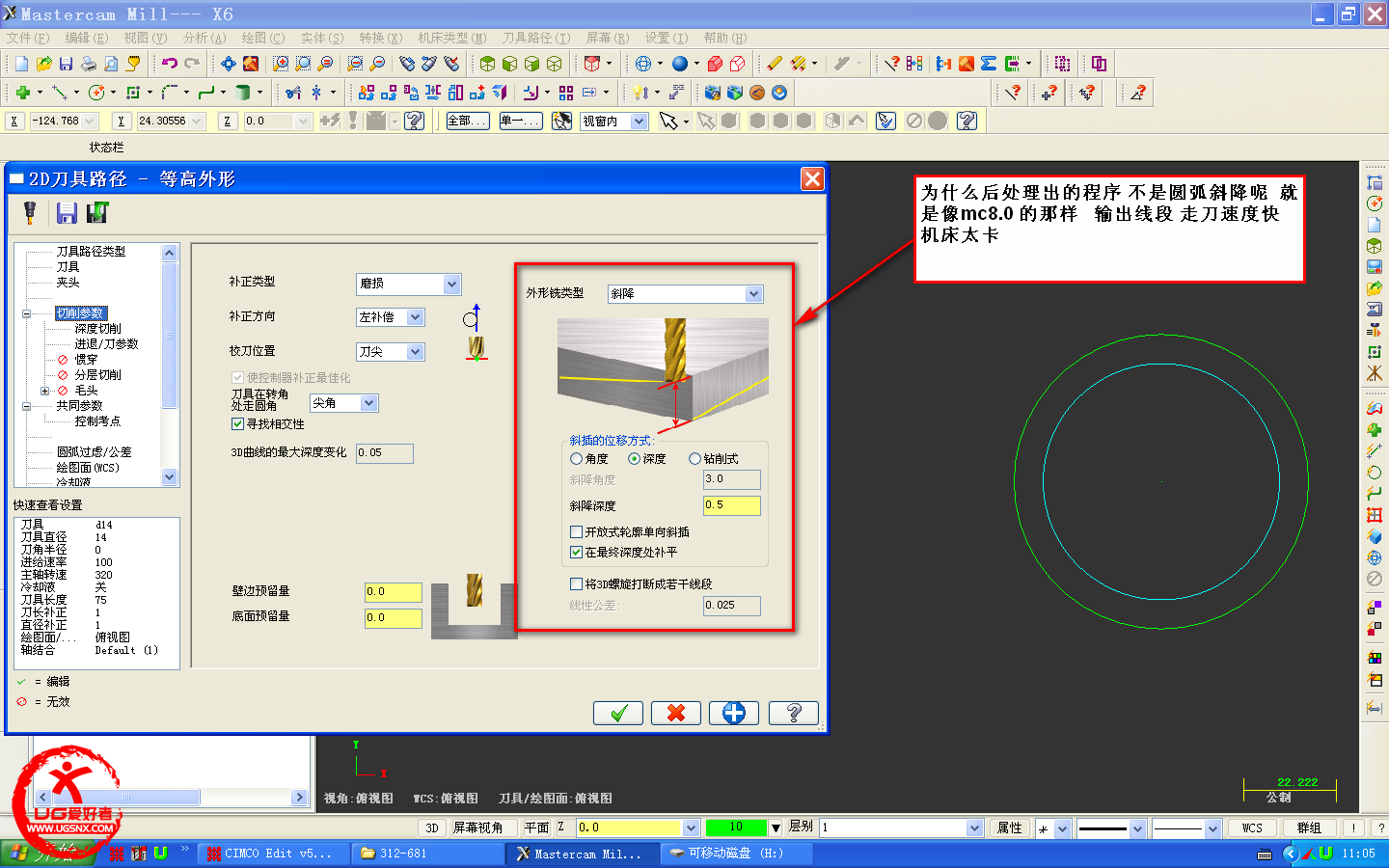
Task: Collapse the 切削参数 tree node
Action: [26, 313]
